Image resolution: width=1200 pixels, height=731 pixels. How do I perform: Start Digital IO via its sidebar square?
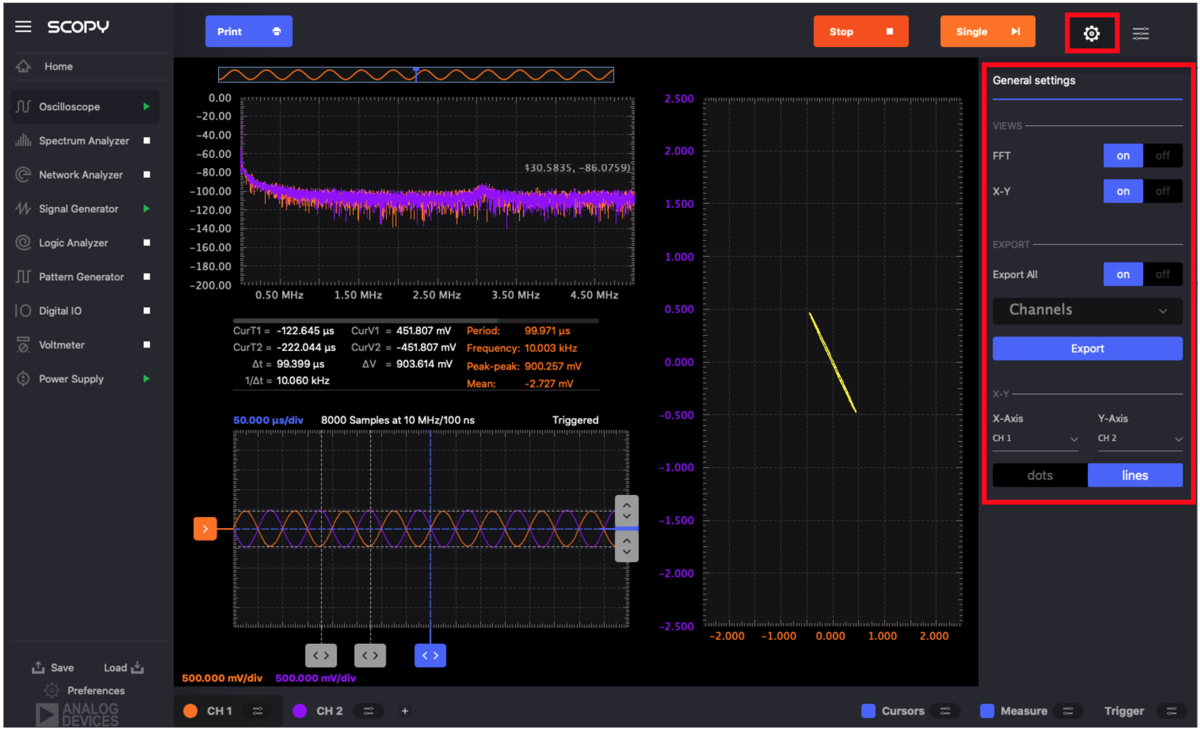[147, 311]
